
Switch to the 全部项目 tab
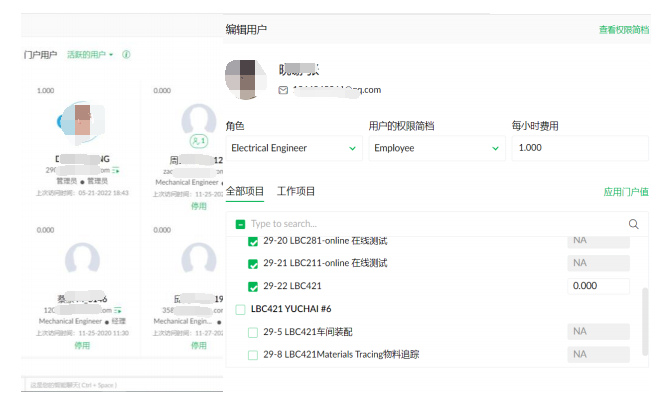click(245, 191)
